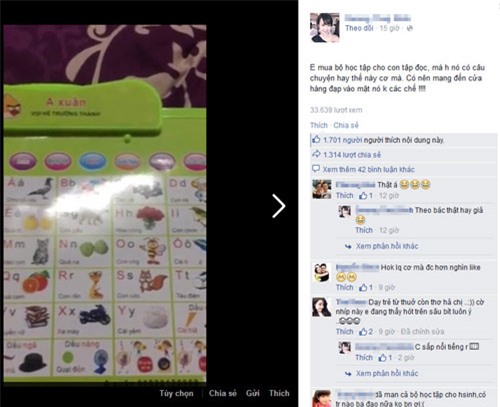Click like count thumb on 'Thật á' comment
The width and height of the screenshot is (500, 407).
coord(363,195)
